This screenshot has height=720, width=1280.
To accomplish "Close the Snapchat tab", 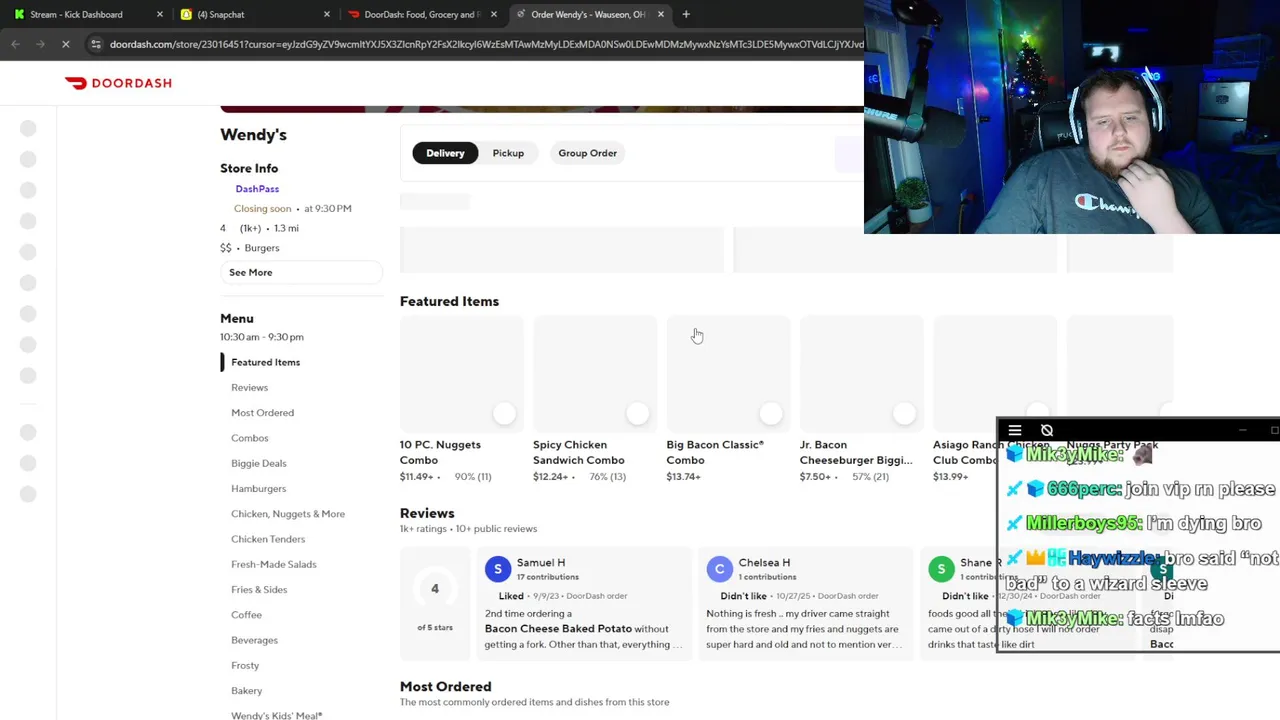I will tap(327, 14).
